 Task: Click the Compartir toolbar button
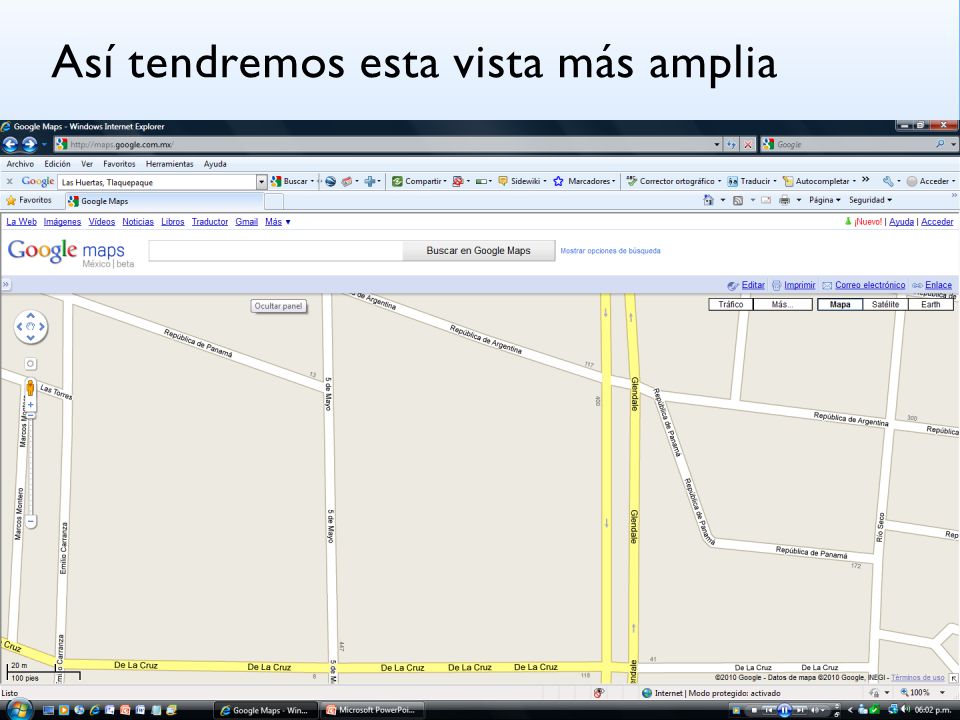419,181
